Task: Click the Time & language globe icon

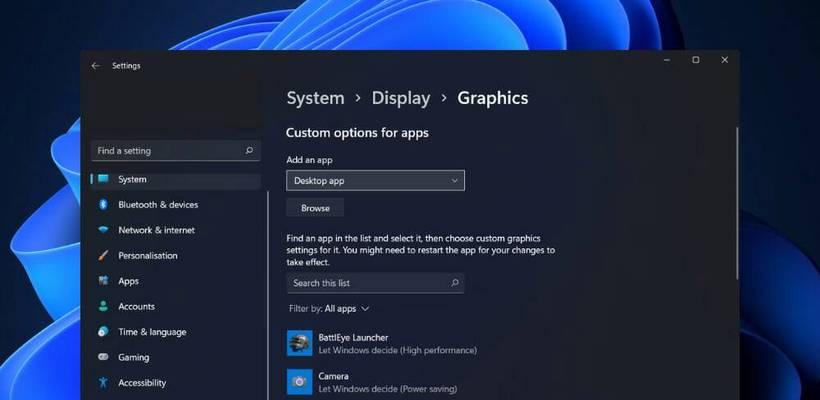Action: [103, 332]
